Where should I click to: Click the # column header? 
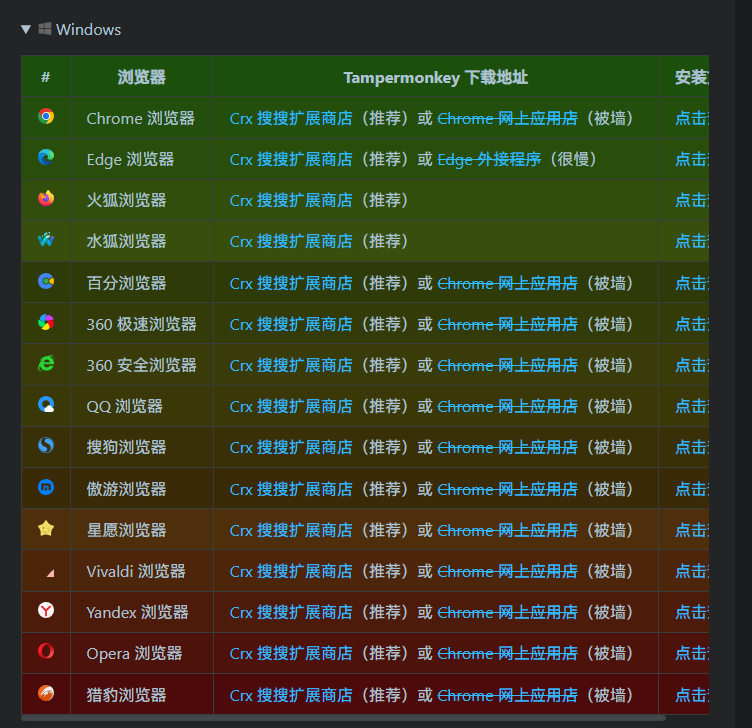pos(46,77)
